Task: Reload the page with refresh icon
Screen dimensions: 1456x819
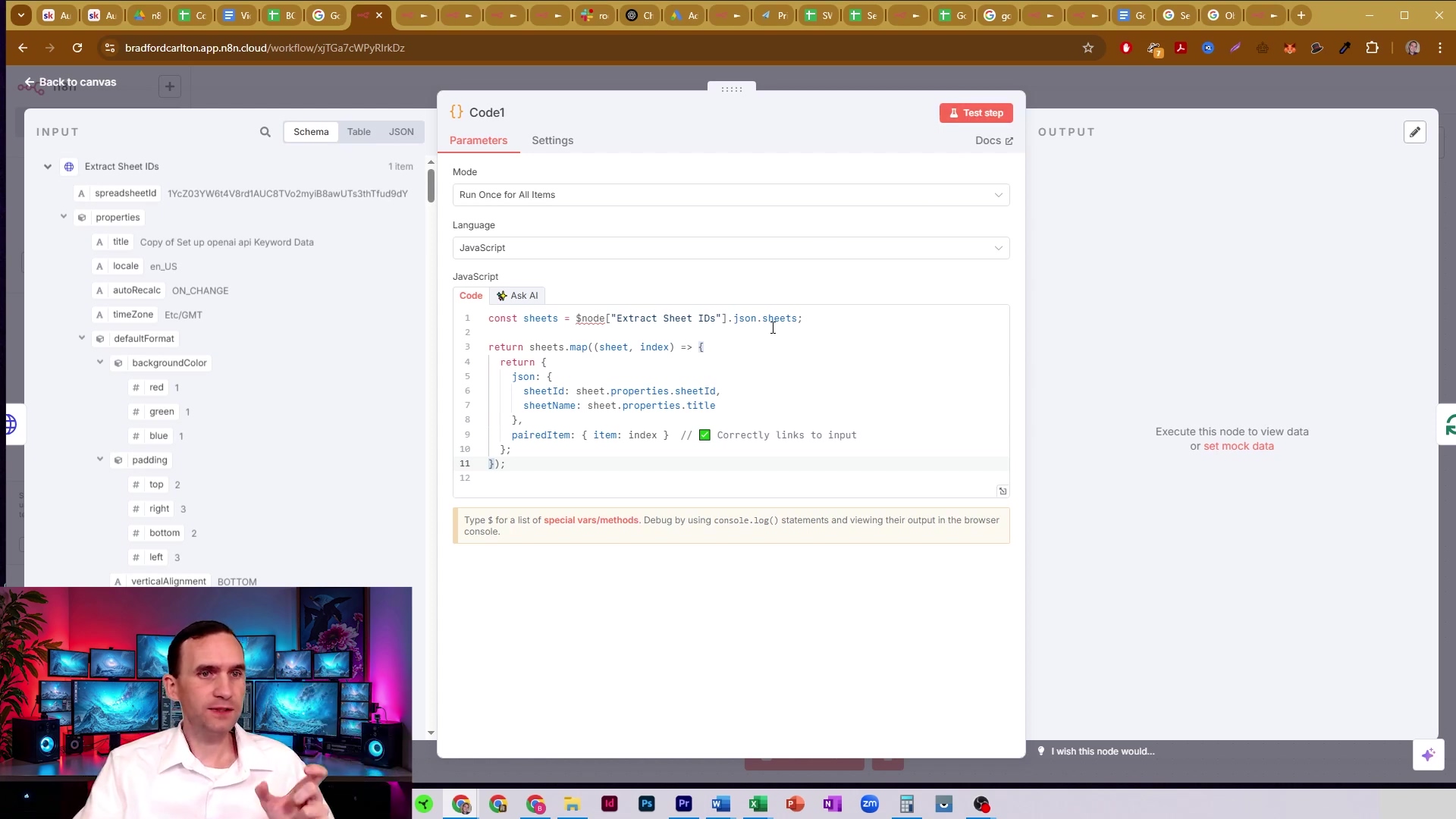Action: [77, 48]
